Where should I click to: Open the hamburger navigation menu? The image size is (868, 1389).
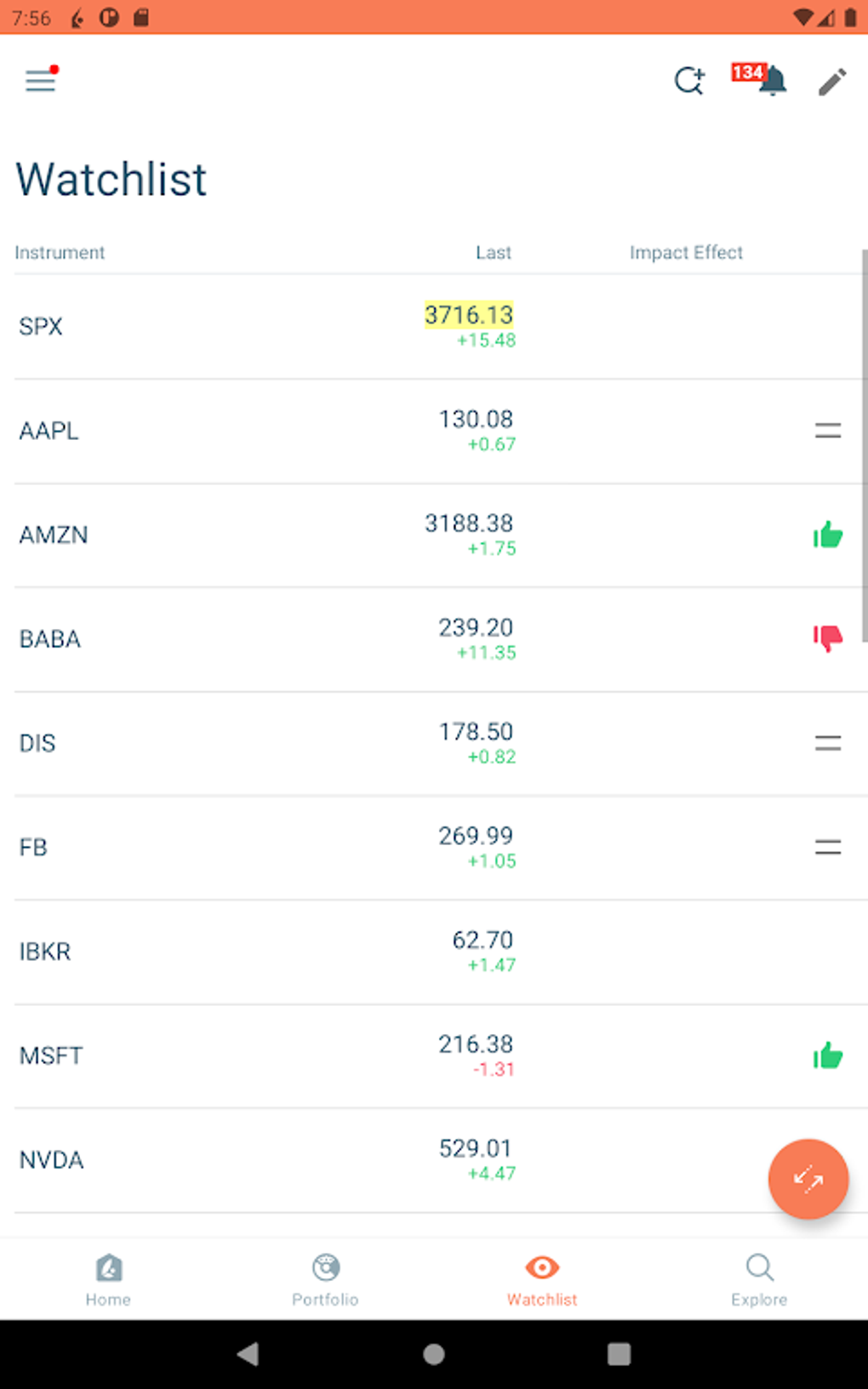[x=40, y=81]
